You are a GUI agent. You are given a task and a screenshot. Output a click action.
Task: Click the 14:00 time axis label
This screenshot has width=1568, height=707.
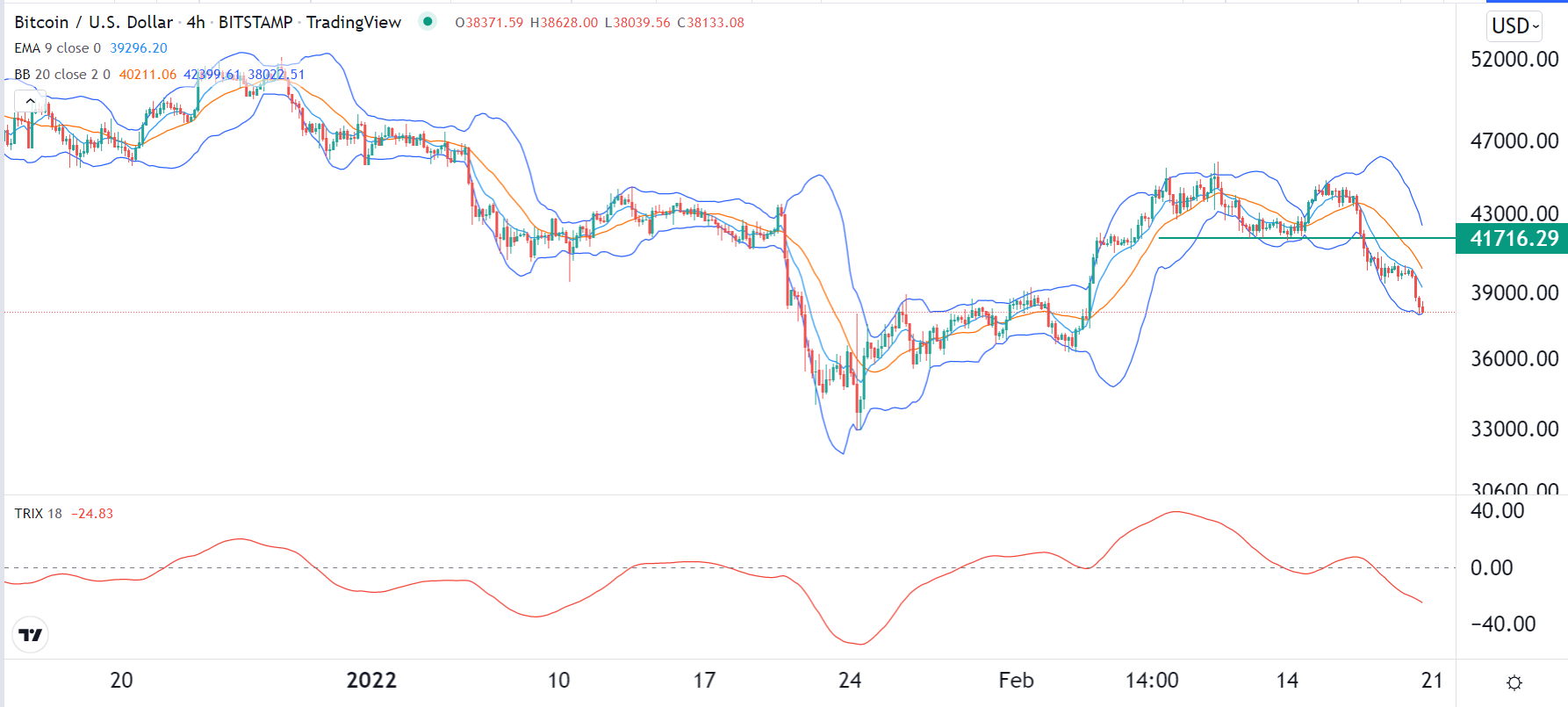click(x=1152, y=681)
